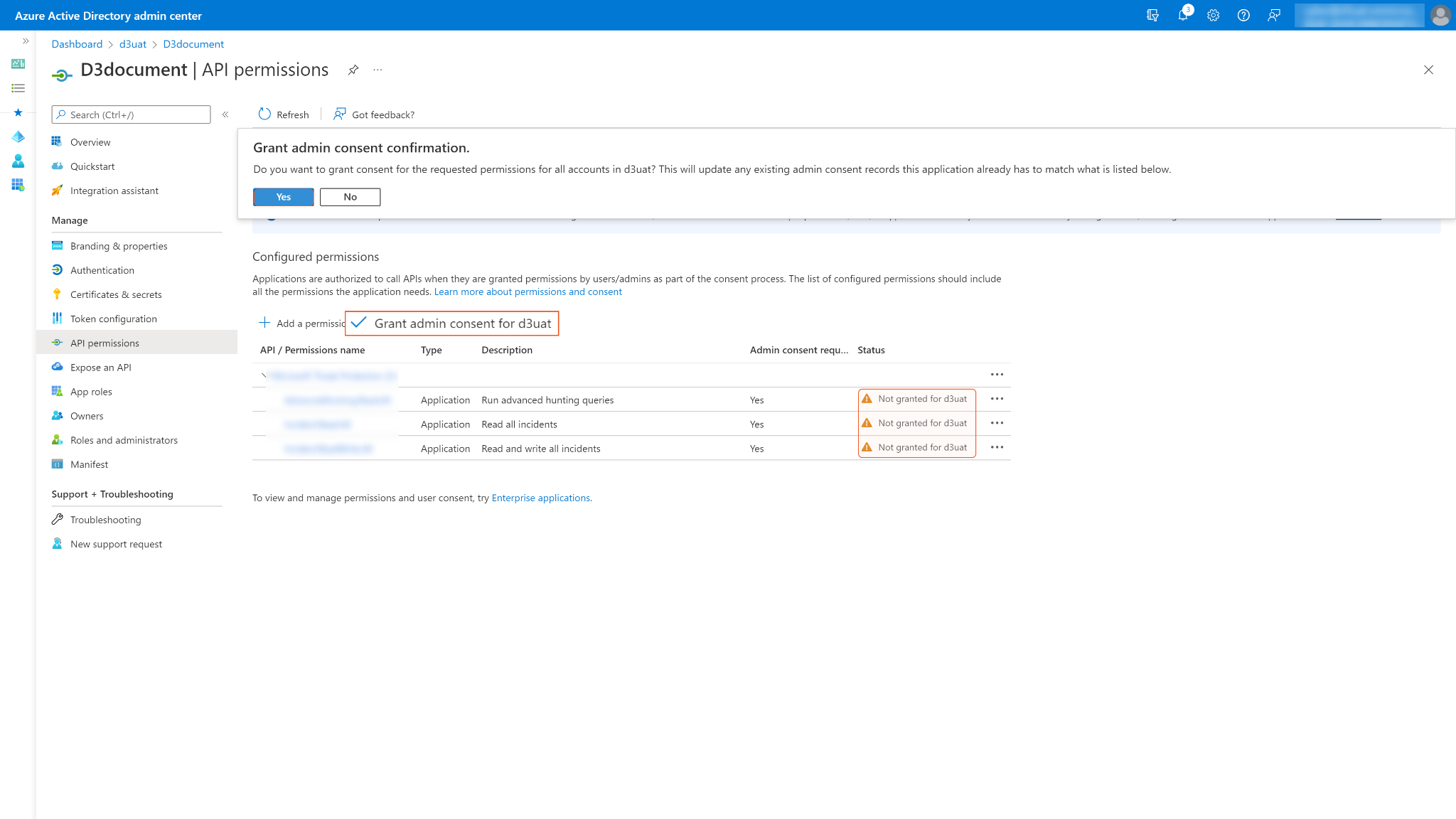Click Yes to grant admin consent
The image size is (1456, 819).
point(283,197)
